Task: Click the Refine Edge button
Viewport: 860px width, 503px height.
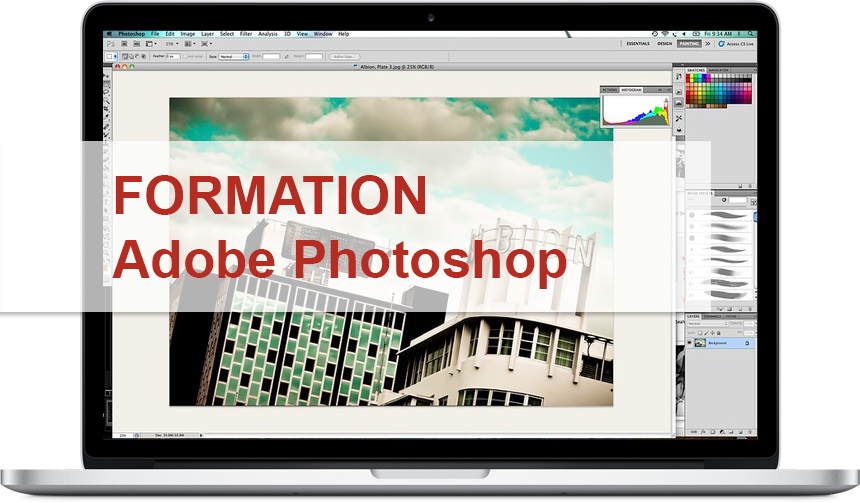Action: tap(344, 56)
